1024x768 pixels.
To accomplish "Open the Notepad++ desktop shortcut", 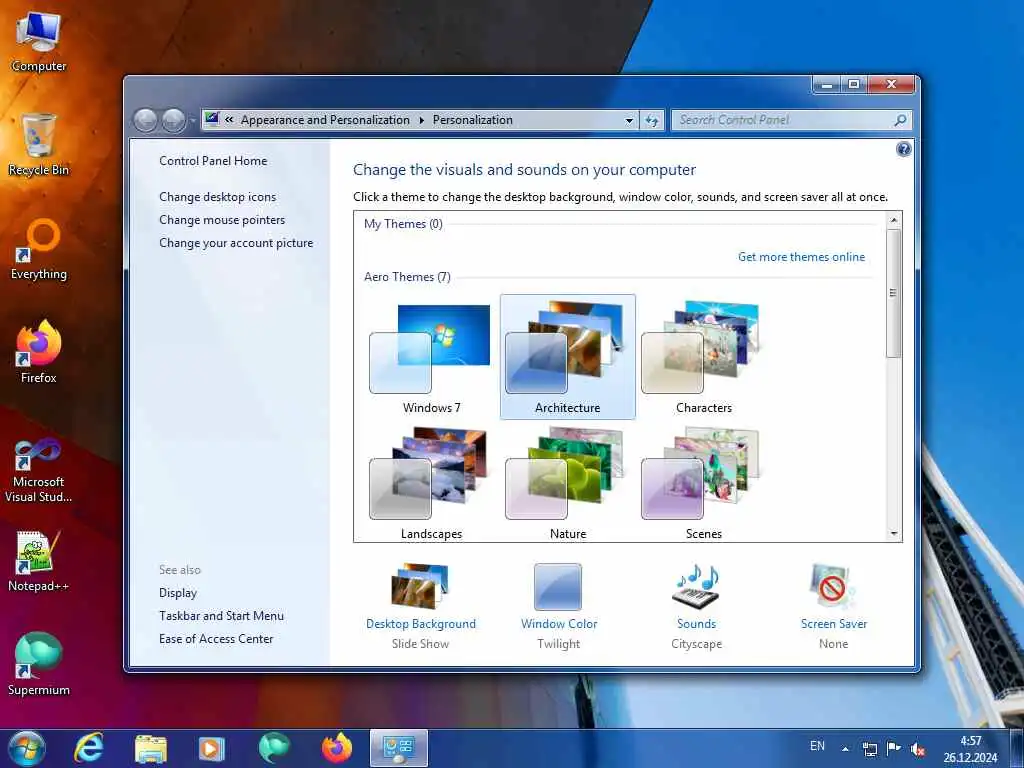I will 39,562.
